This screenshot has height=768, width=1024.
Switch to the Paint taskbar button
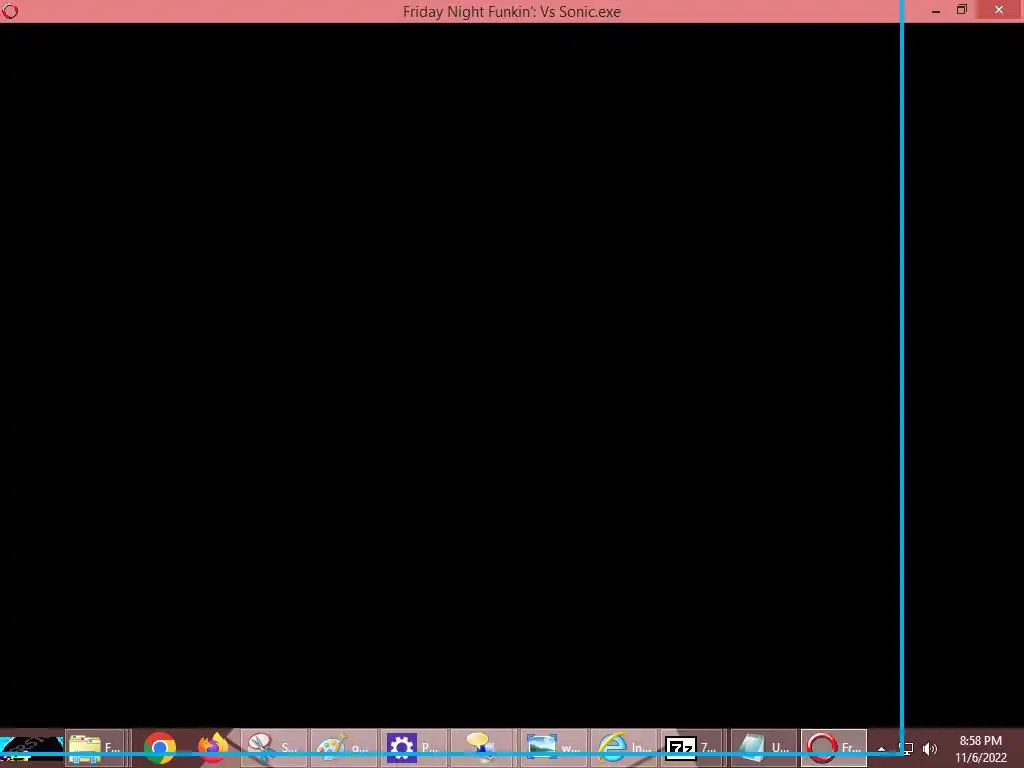(x=344, y=748)
